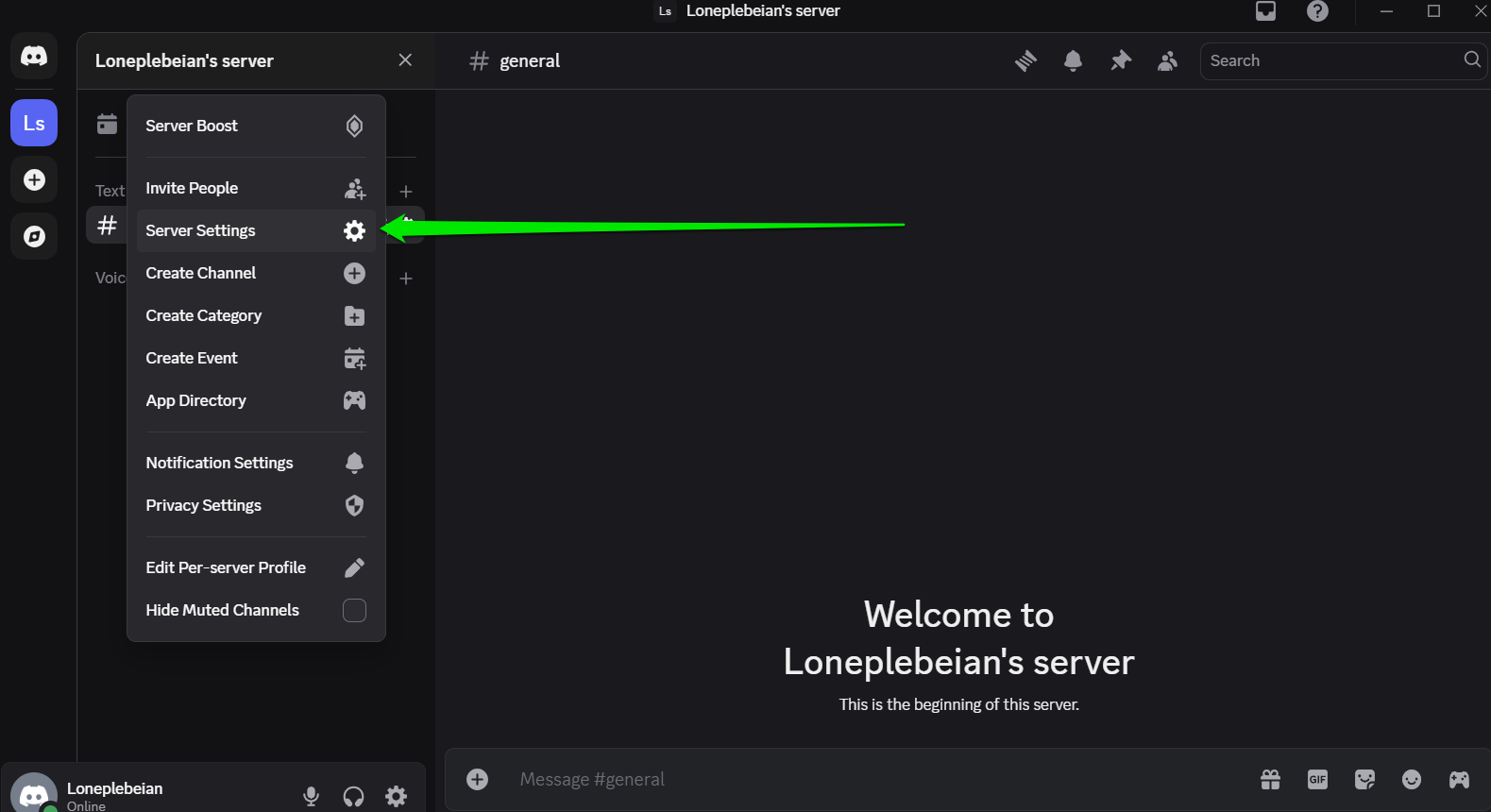Open the message attachment plus menu
This screenshot has height=812, width=1491.
tap(478, 779)
